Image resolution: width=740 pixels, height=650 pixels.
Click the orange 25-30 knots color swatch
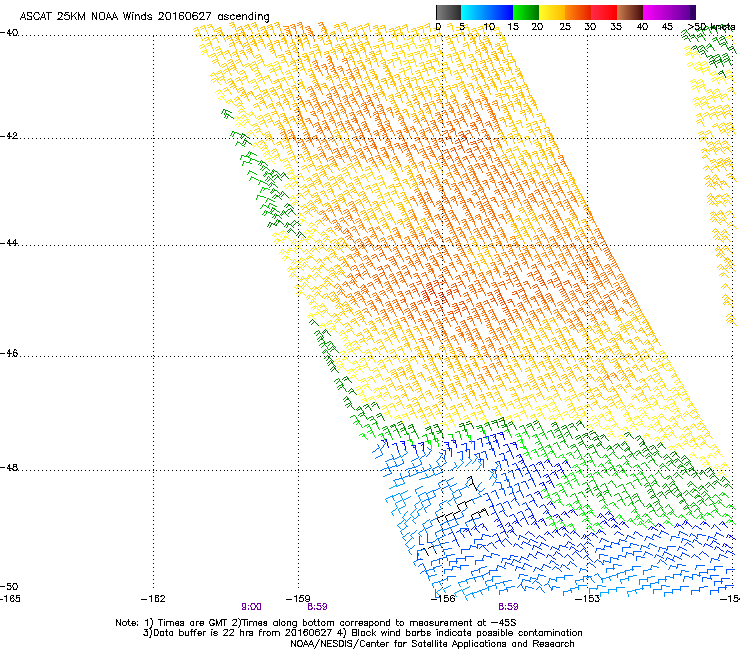point(578,12)
